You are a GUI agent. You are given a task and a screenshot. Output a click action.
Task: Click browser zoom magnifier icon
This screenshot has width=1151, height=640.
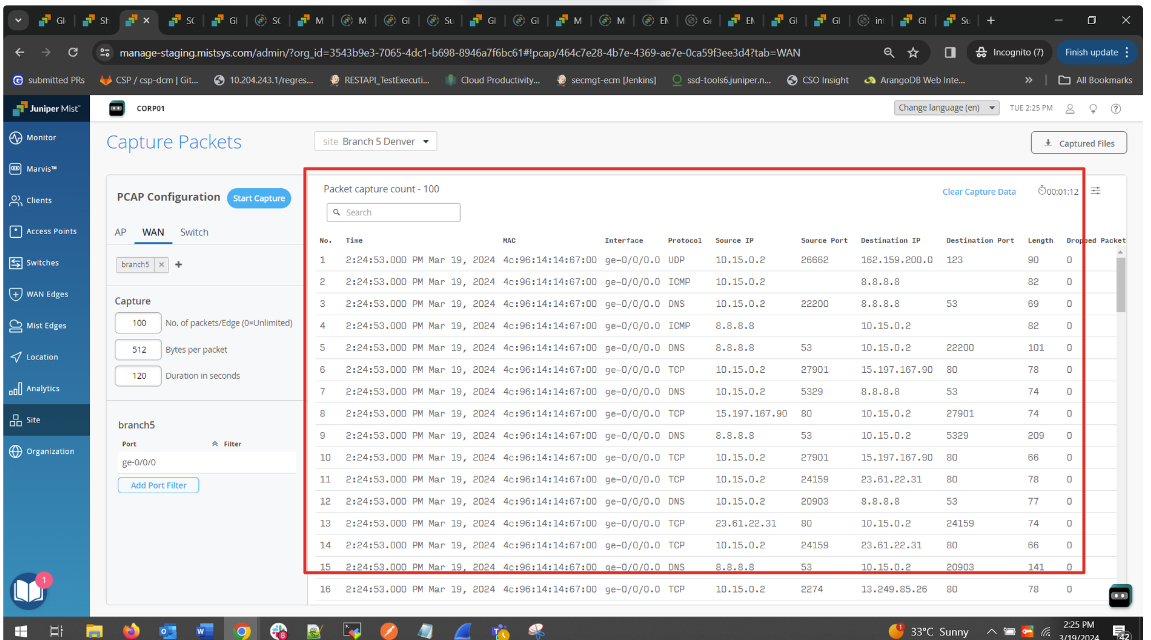pos(889,52)
